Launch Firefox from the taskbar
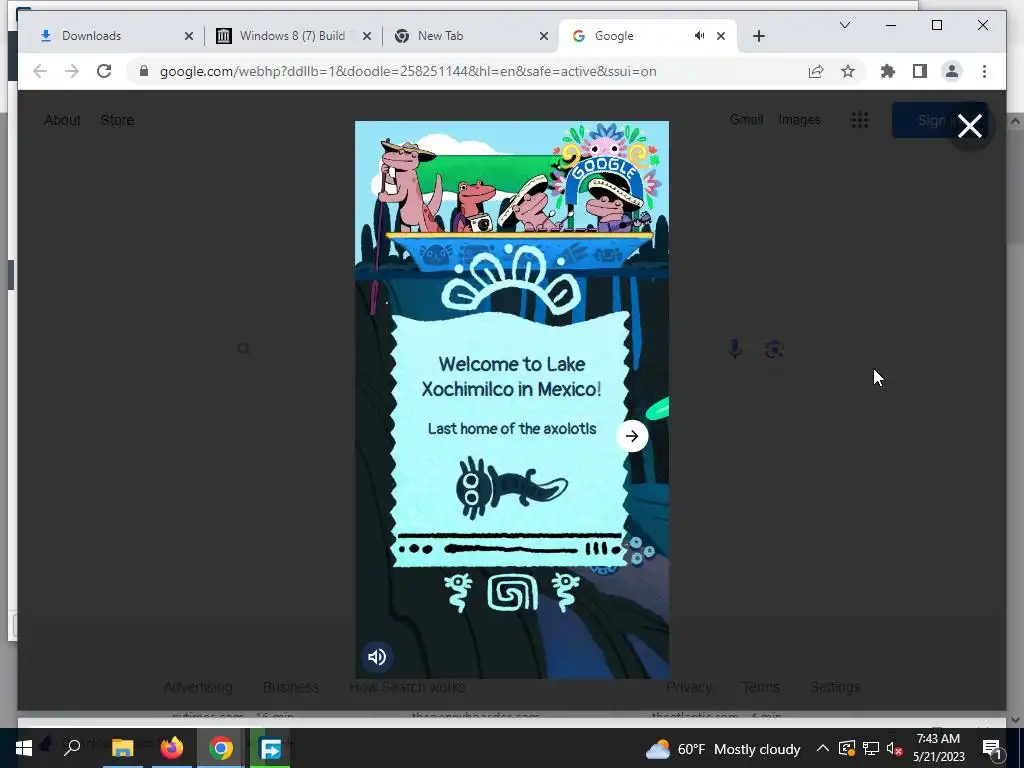Screen dimensions: 1024x768 tap(172, 748)
